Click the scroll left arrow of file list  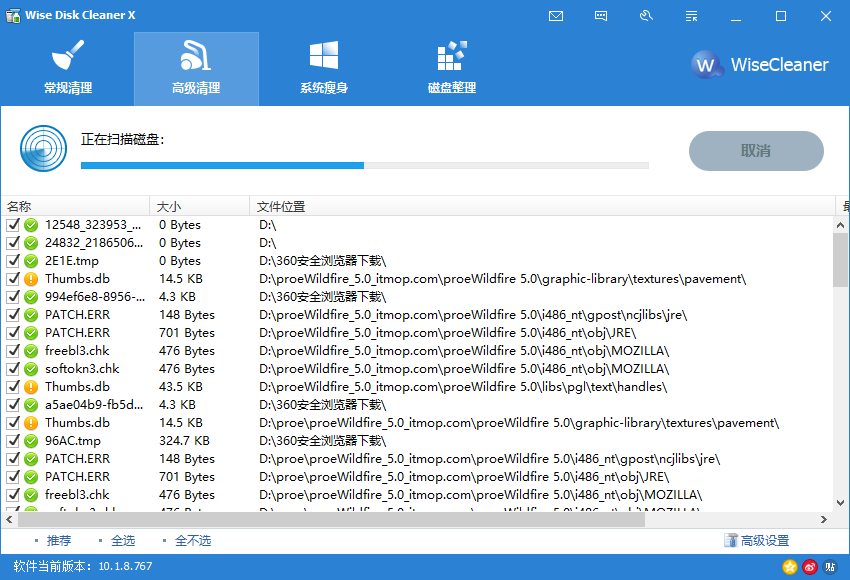[x=9, y=519]
